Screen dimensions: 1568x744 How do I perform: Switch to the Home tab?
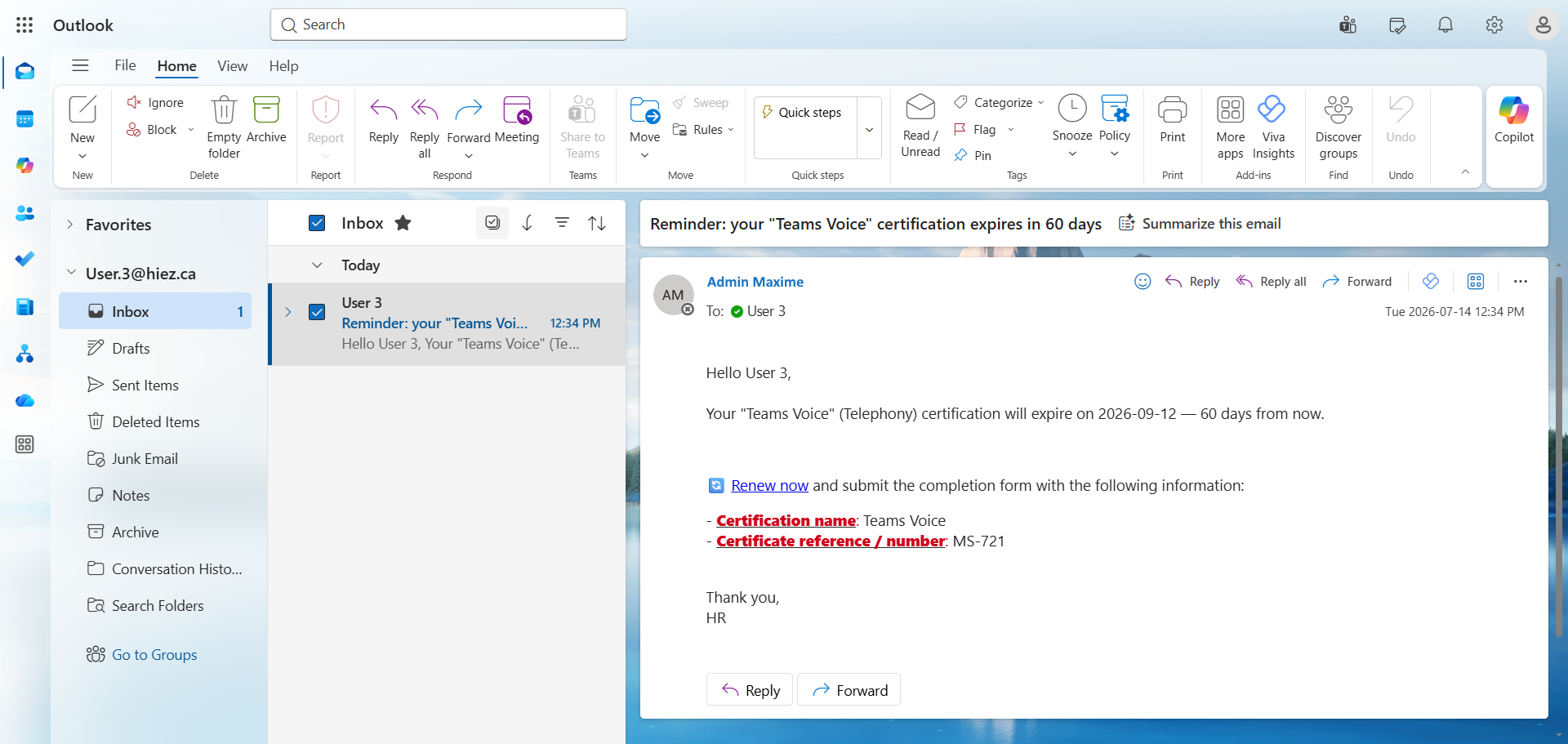click(x=176, y=66)
